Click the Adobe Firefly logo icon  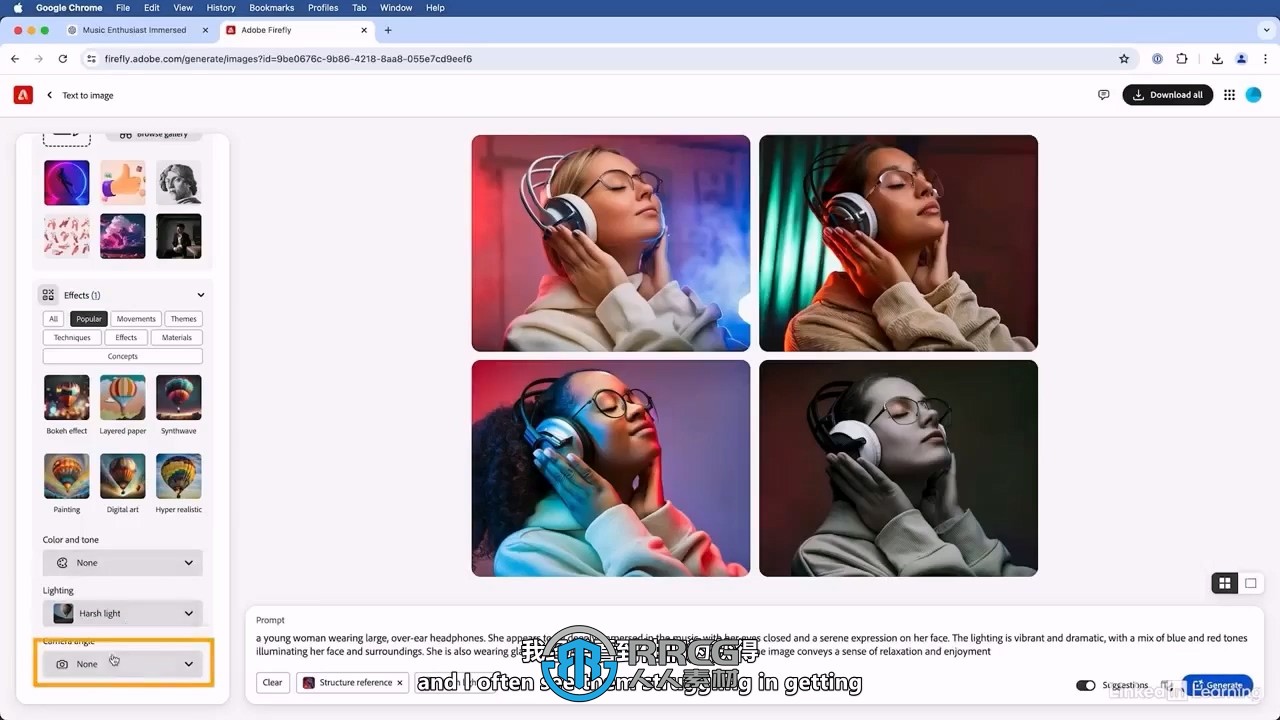tap(23, 95)
